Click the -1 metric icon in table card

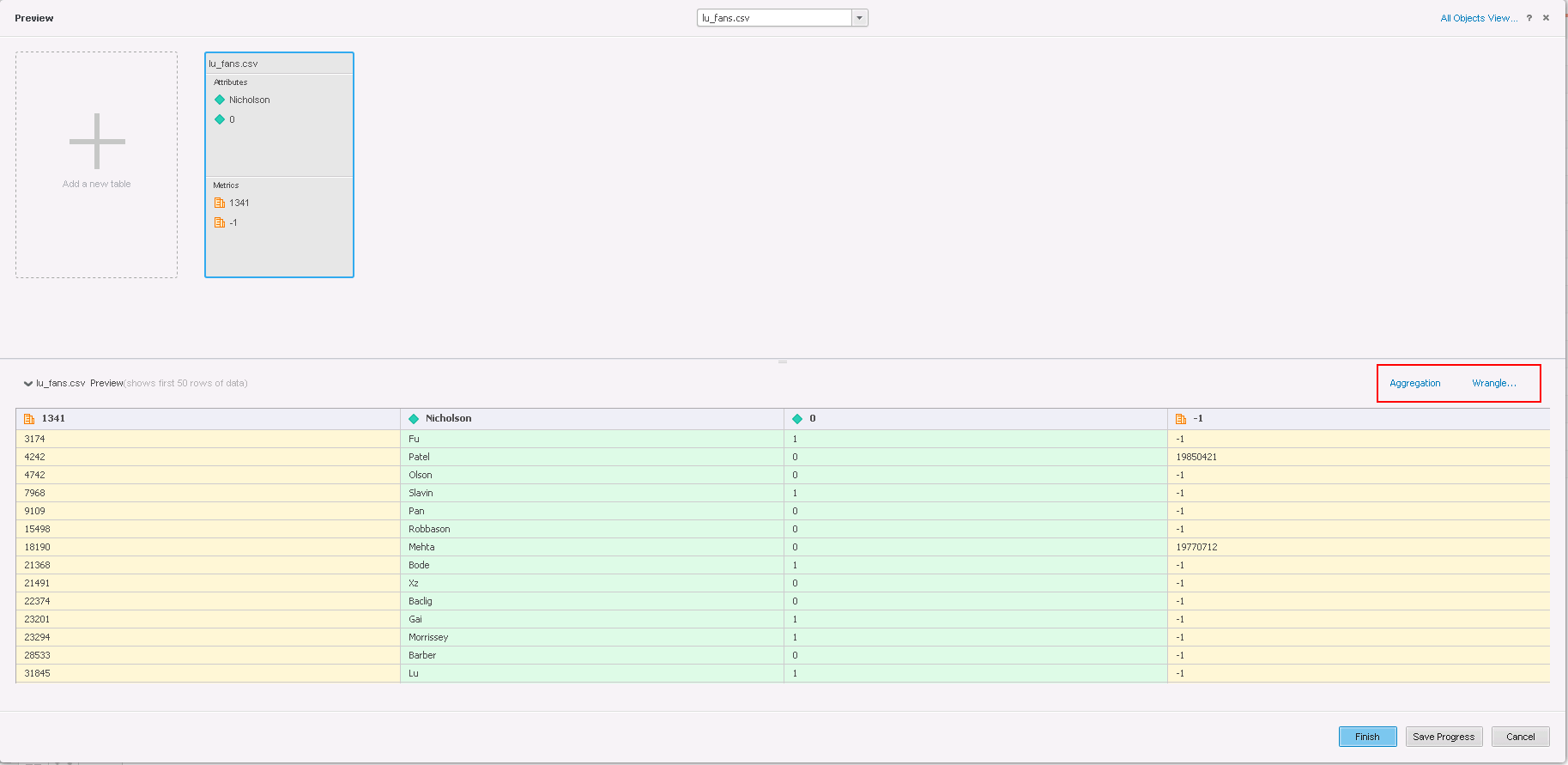220,222
